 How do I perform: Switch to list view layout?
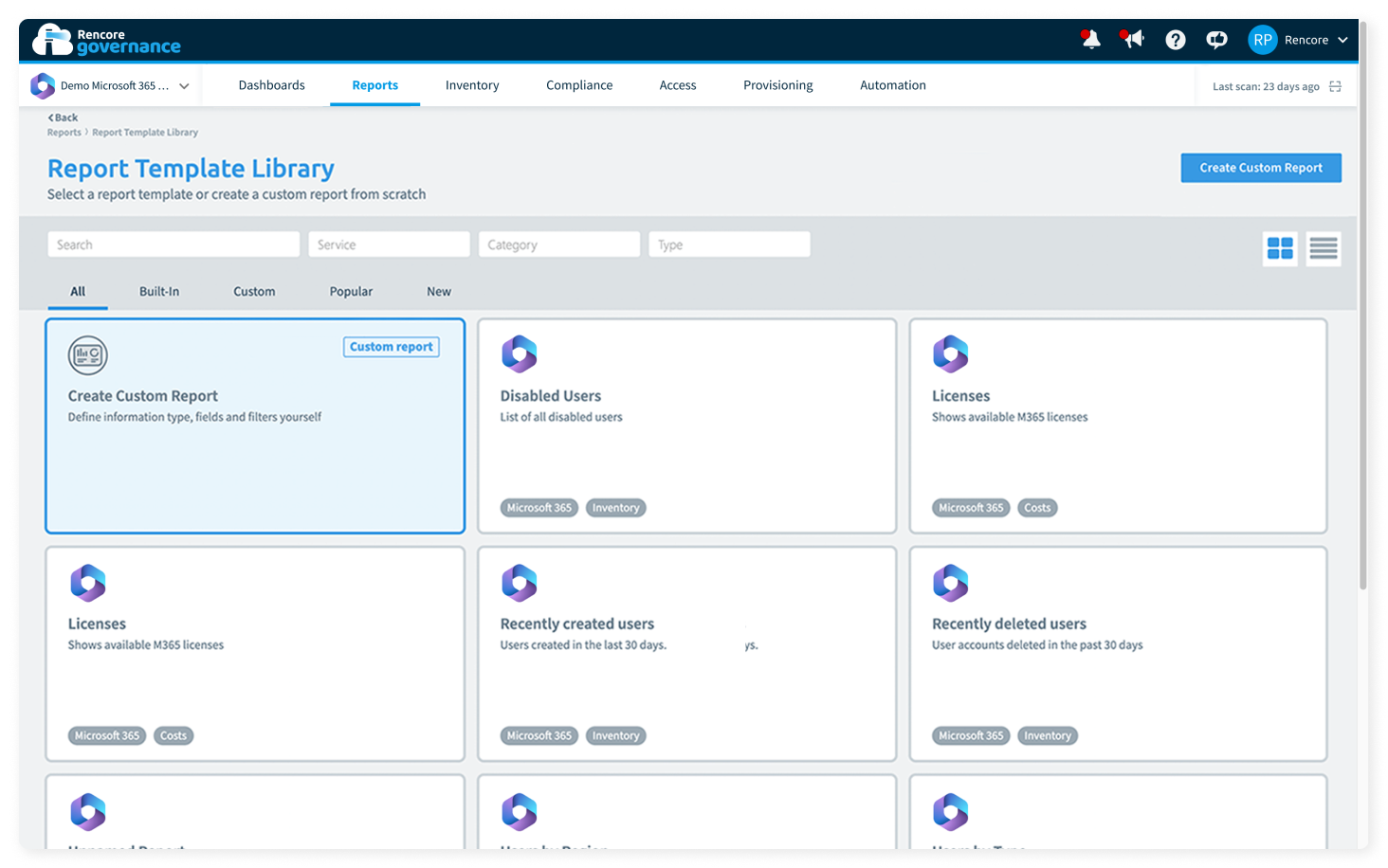[1324, 248]
